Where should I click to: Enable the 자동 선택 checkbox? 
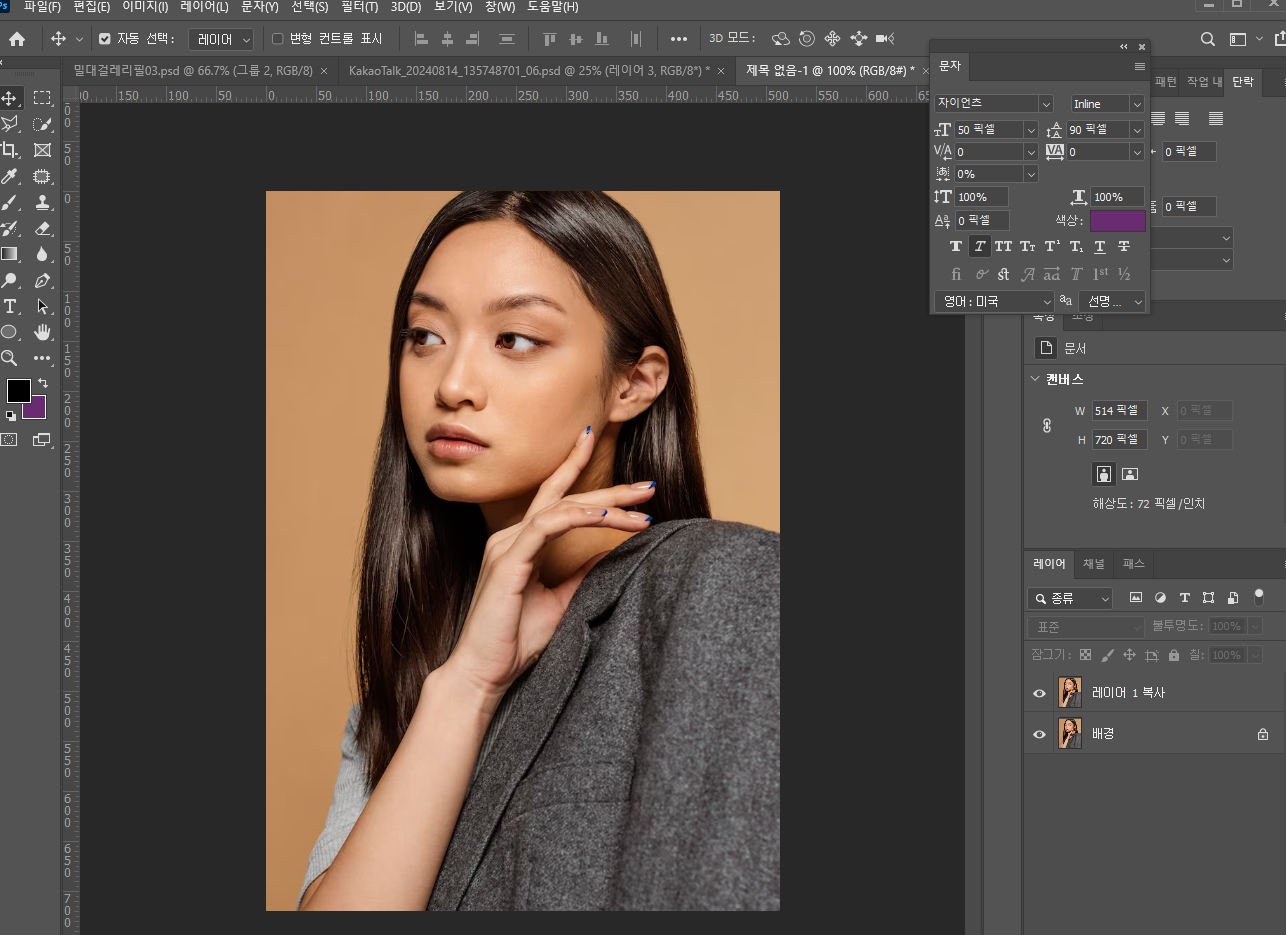coord(105,39)
